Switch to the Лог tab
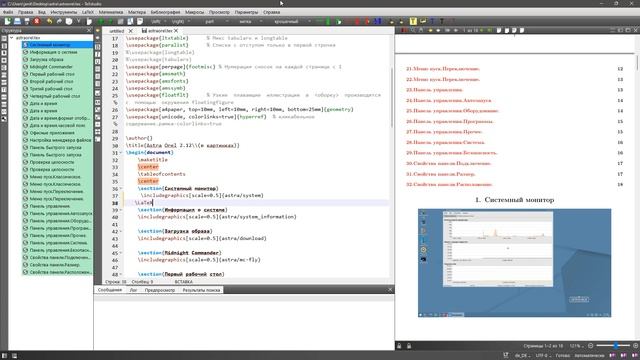 [133, 290]
